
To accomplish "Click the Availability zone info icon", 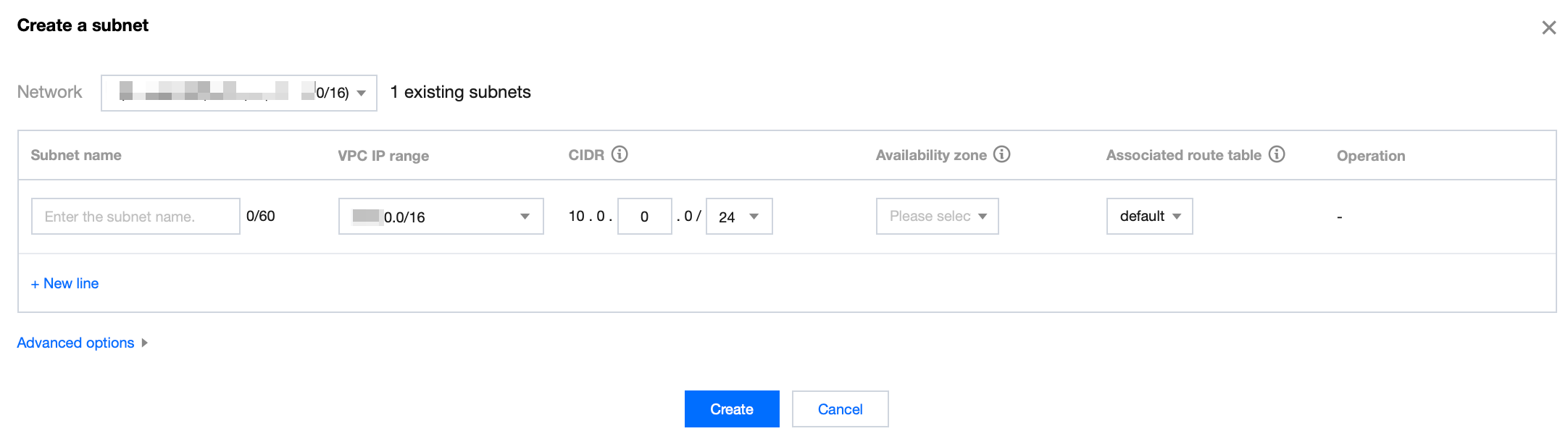I will coord(1001,154).
